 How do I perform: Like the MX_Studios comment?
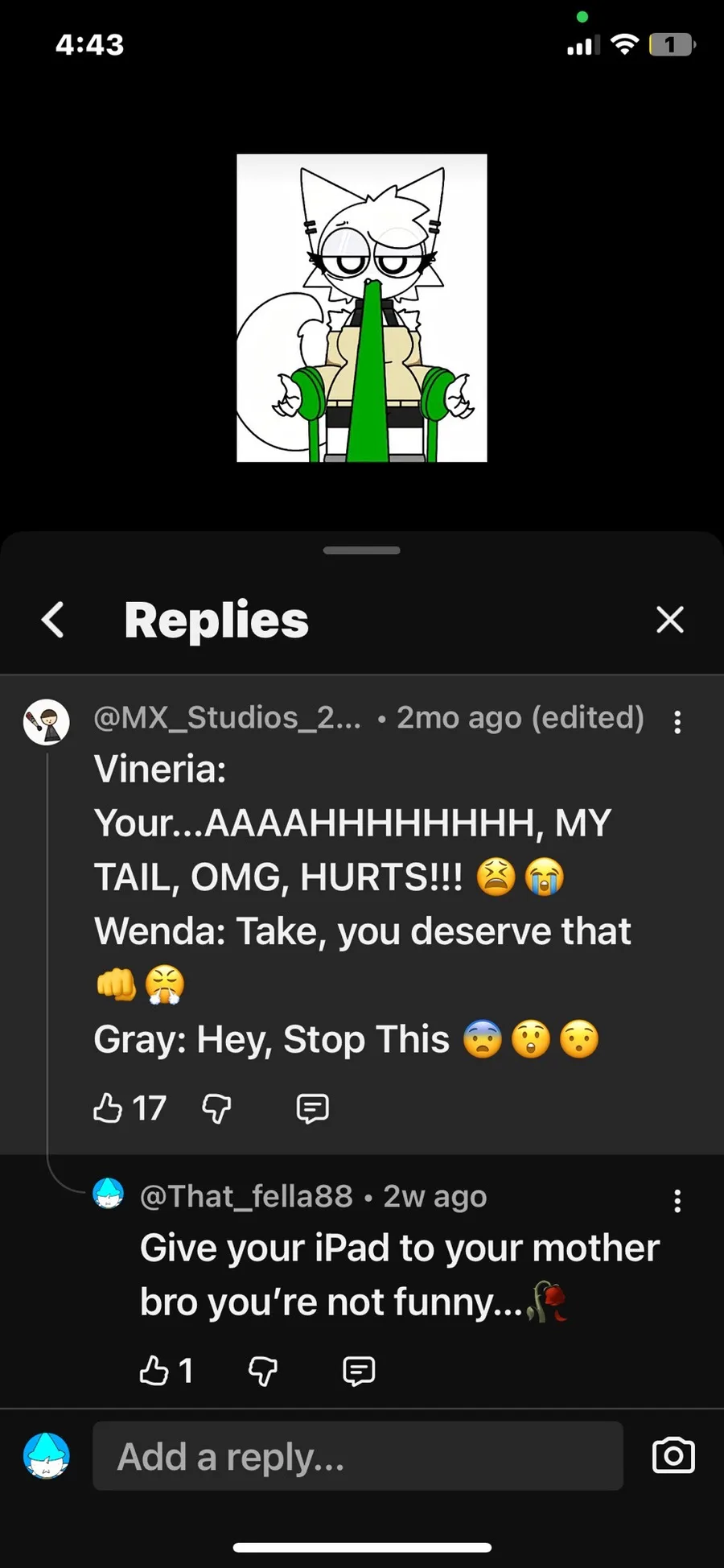(x=108, y=1108)
